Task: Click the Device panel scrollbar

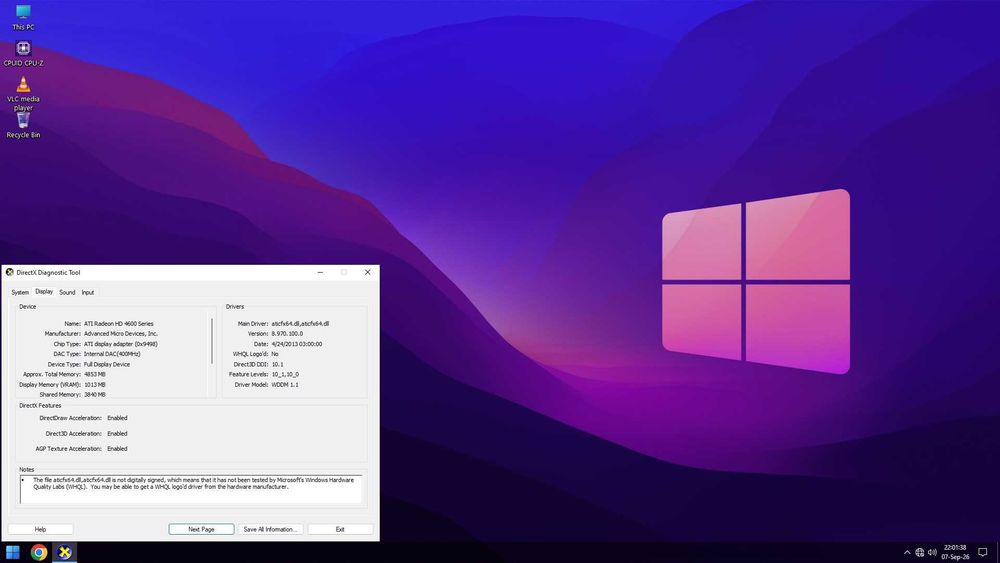Action: (x=212, y=341)
